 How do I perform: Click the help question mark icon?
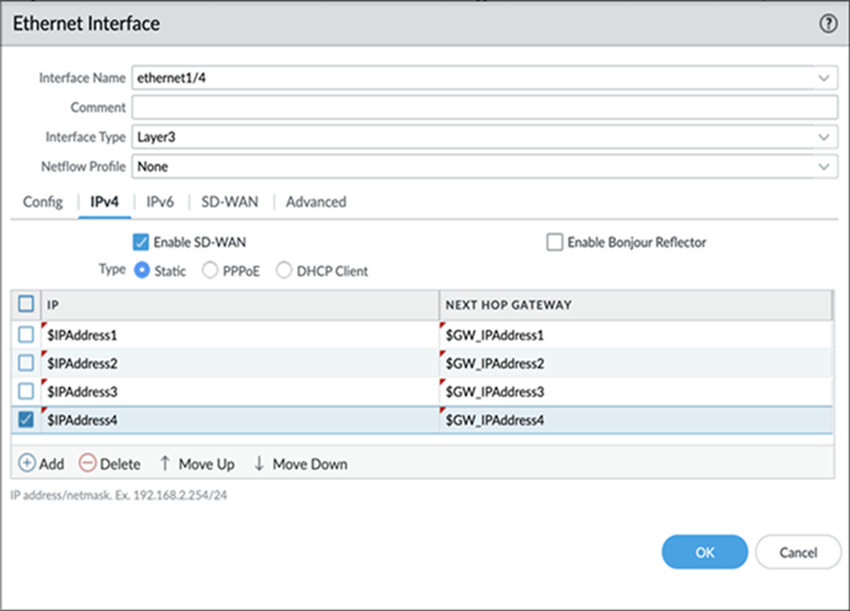click(828, 23)
